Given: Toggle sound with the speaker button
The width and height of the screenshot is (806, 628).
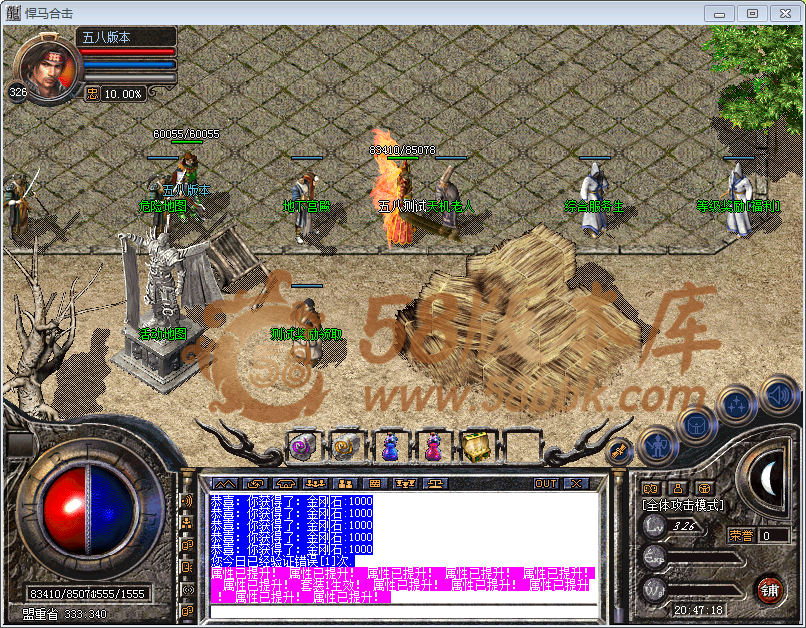Looking at the screenshot, I should [x=779, y=395].
